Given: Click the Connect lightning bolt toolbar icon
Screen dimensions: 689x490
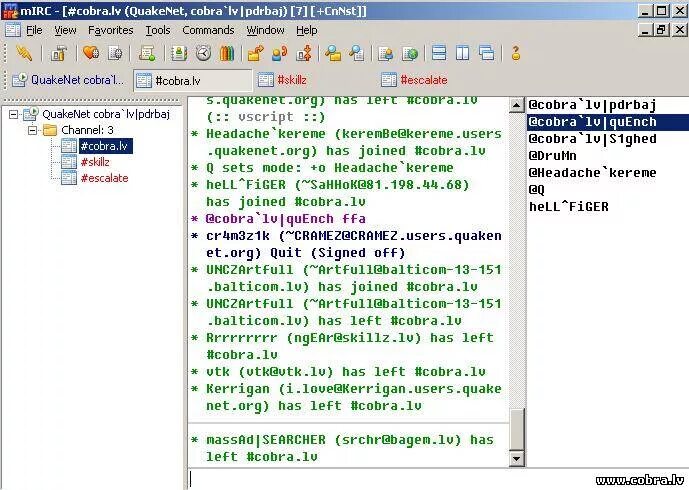Looking at the screenshot, I should pyautogui.click(x=23, y=54).
